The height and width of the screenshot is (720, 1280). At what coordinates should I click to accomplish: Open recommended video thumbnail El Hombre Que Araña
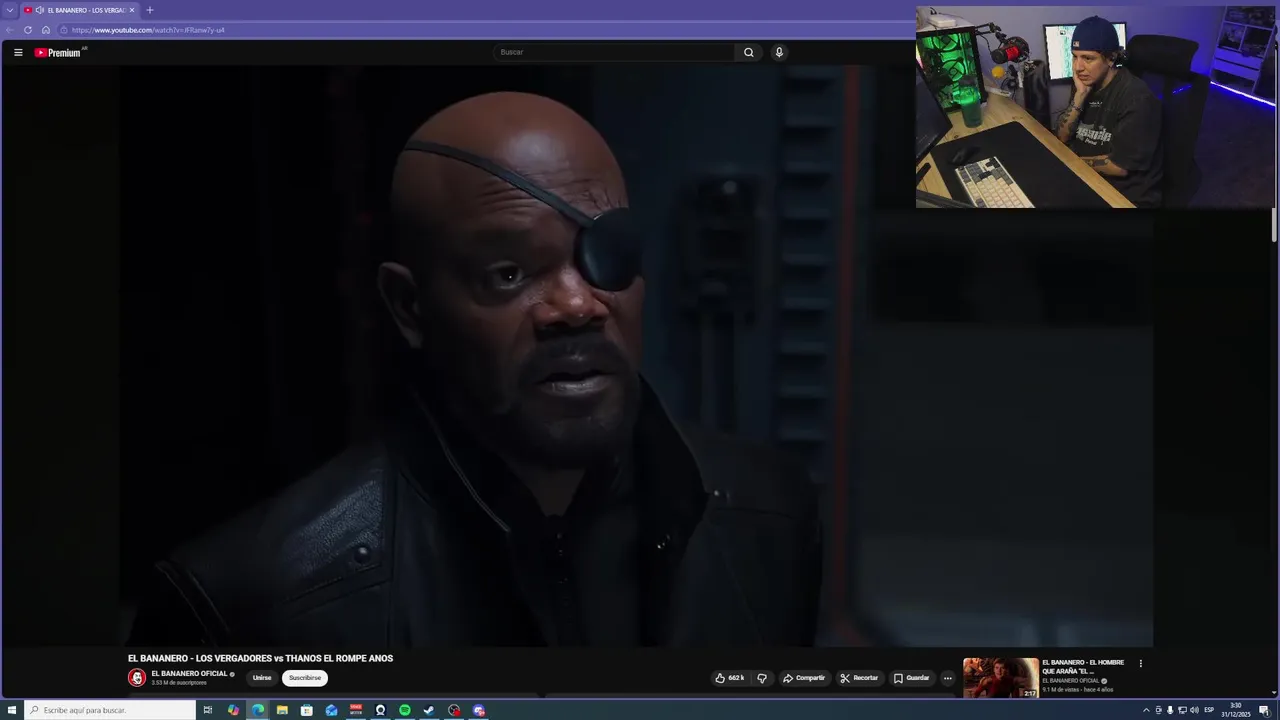click(x=1001, y=678)
